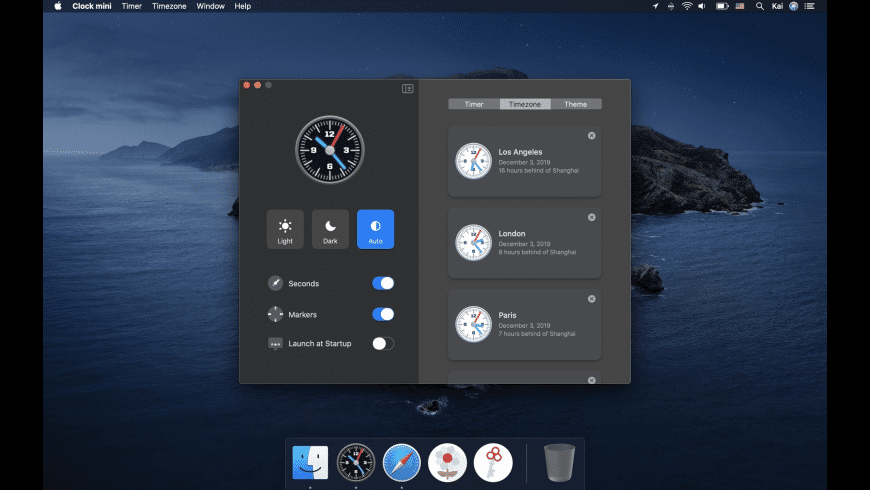The width and height of the screenshot is (870, 490).
Task: Remove the Los Angeles timezone card
Action: [591, 136]
